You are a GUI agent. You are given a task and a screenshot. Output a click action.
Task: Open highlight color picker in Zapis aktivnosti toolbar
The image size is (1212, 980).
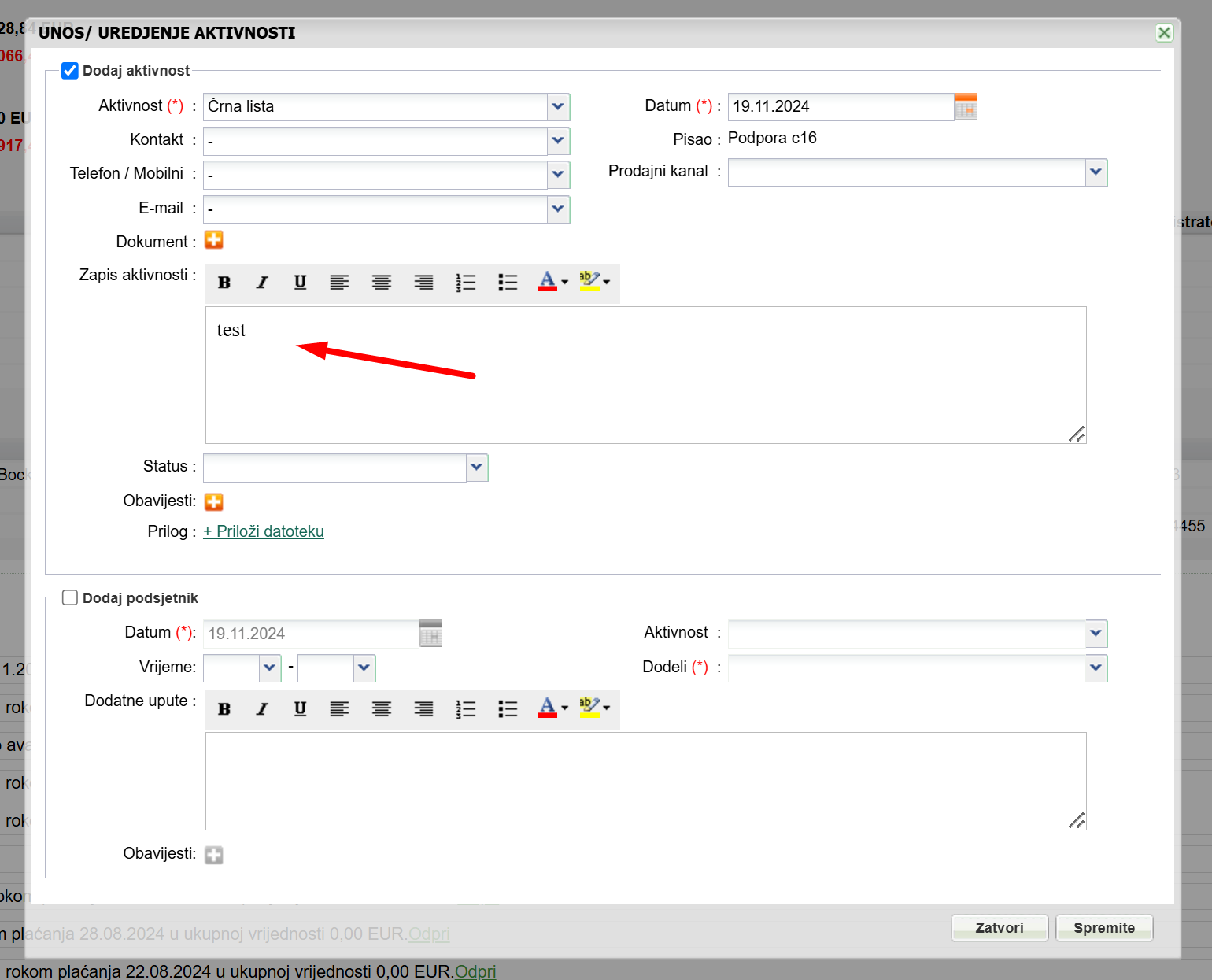click(594, 282)
